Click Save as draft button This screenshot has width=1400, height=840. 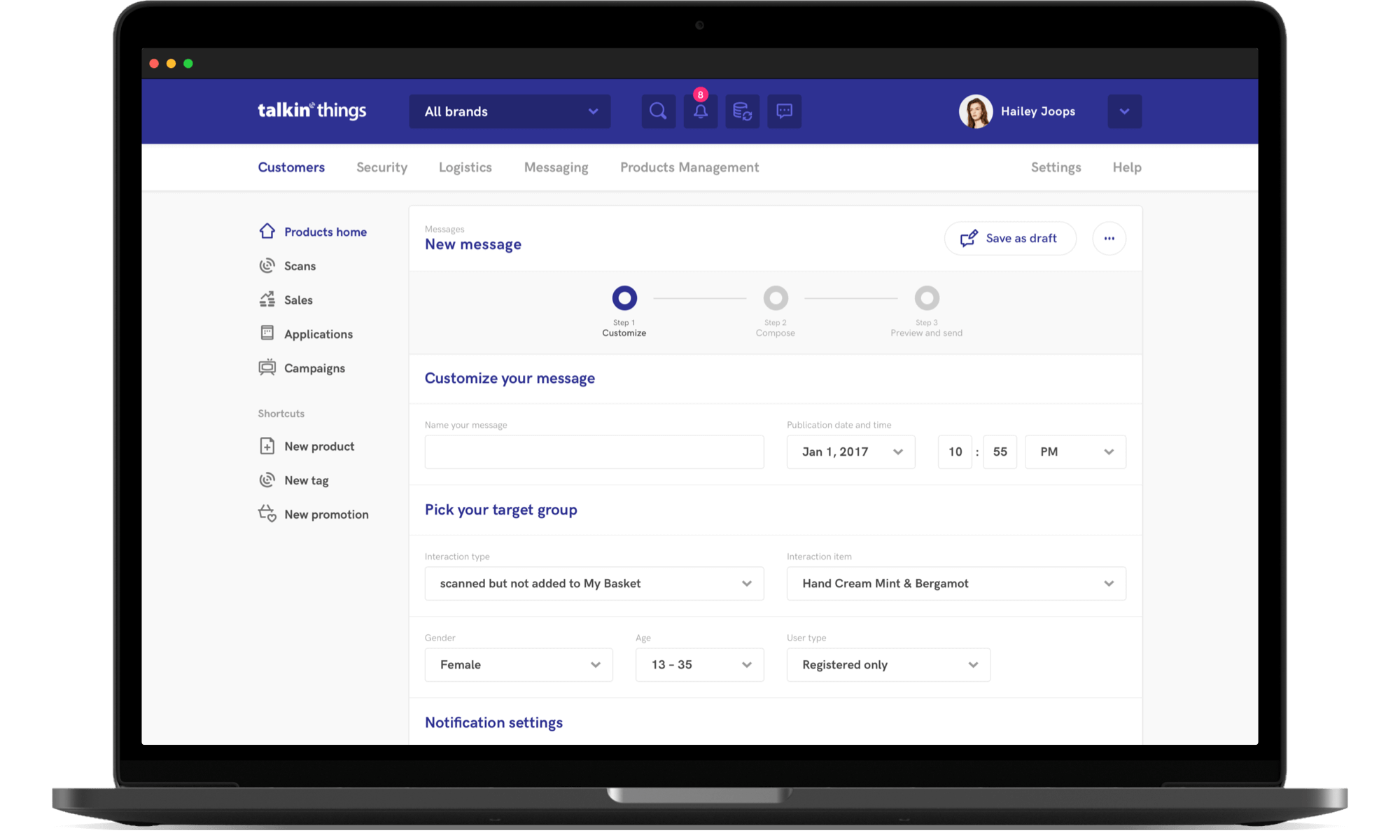tap(1010, 239)
